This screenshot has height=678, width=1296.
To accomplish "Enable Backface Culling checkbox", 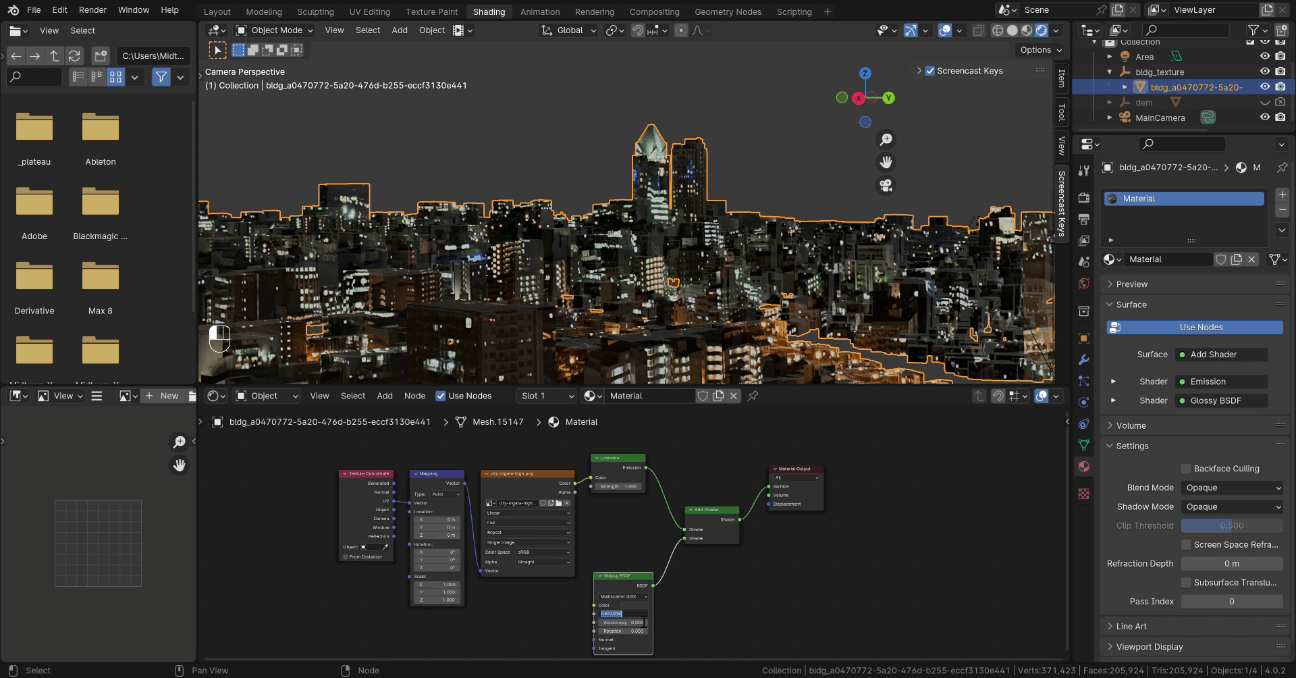I will tap(1186, 468).
